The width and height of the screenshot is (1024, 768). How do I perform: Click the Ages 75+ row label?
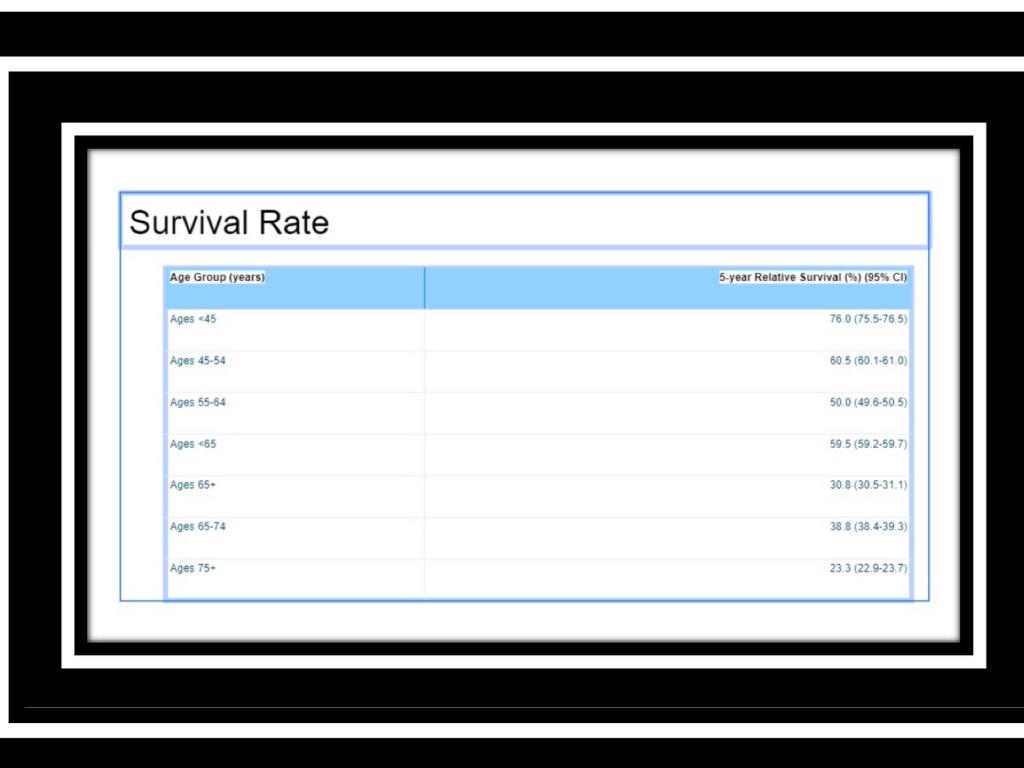click(x=193, y=568)
